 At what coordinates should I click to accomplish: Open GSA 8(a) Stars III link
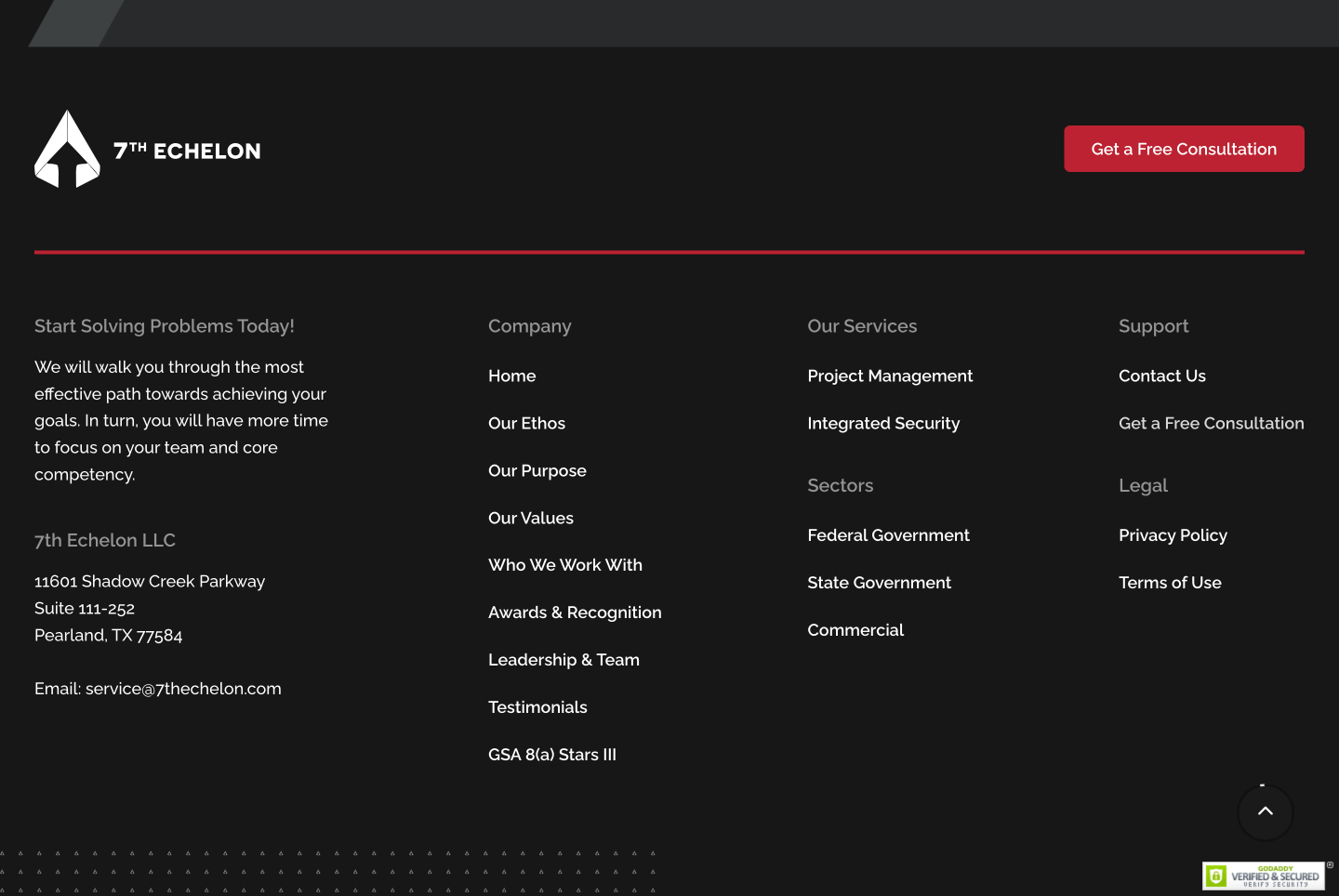coord(551,755)
